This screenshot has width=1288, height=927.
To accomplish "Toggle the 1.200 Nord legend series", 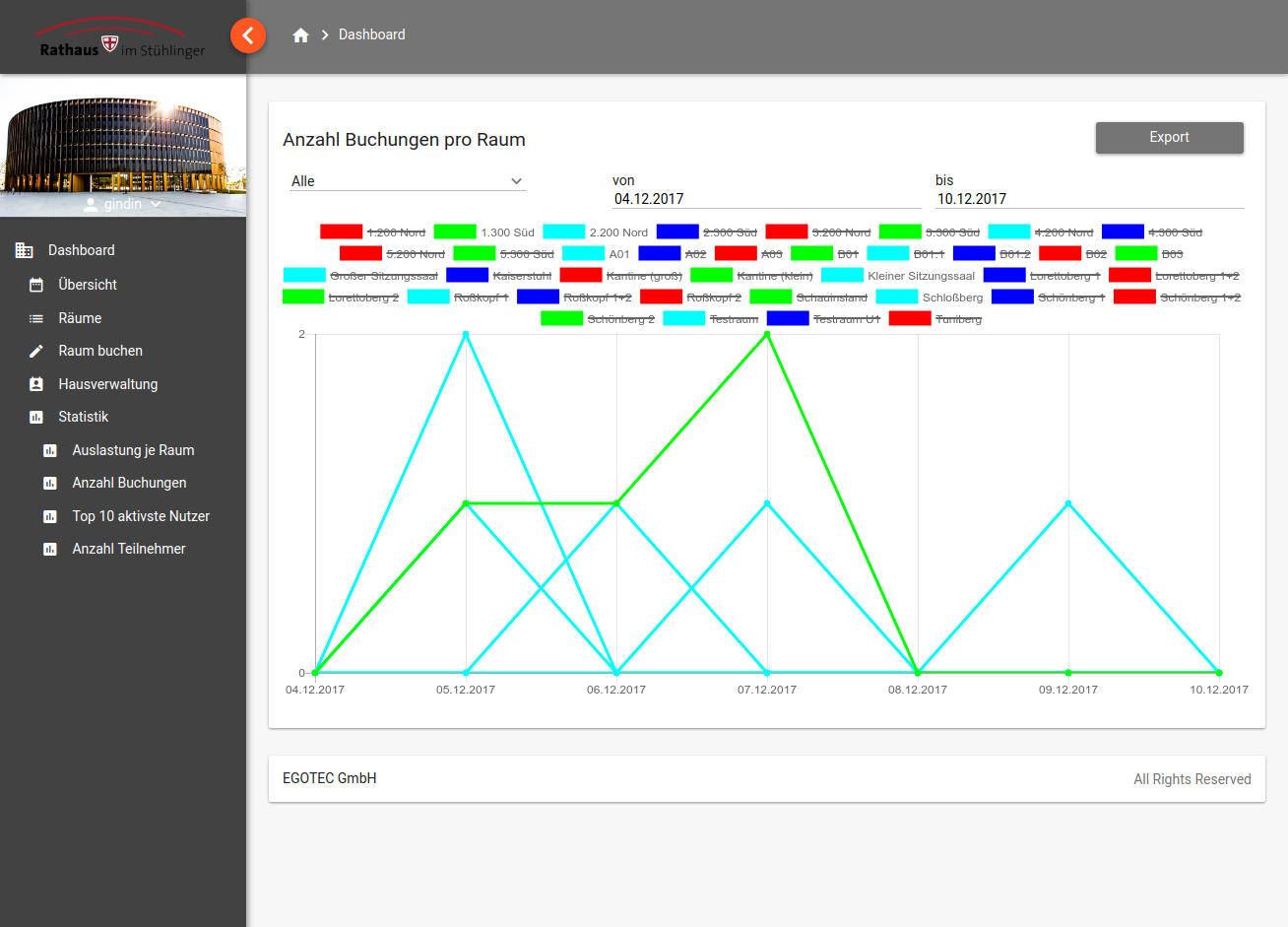I will point(373,232).
